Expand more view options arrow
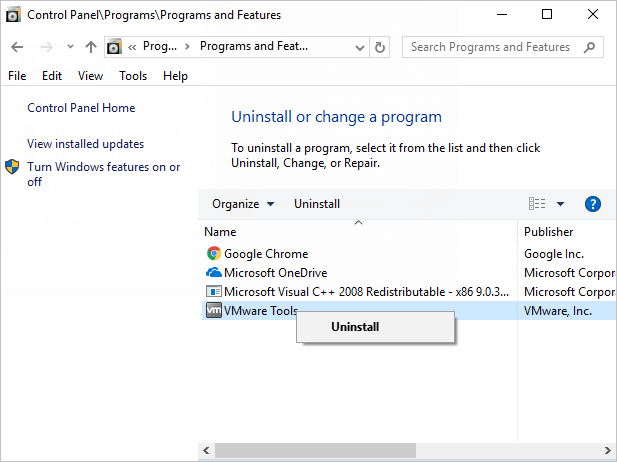Screen dimensions: 617x462 560,204
